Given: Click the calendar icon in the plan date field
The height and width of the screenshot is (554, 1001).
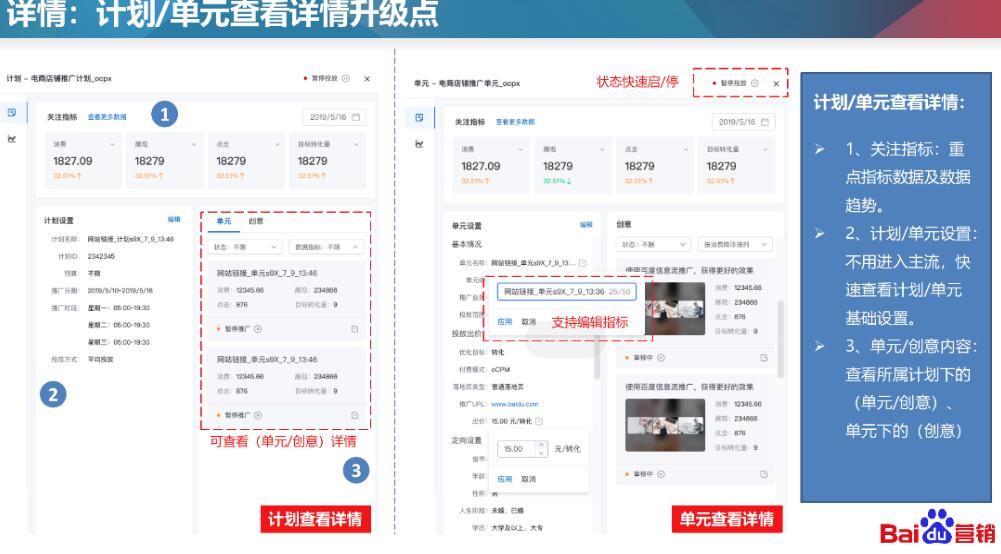Looking at the screenshot, I should (356, 117).
